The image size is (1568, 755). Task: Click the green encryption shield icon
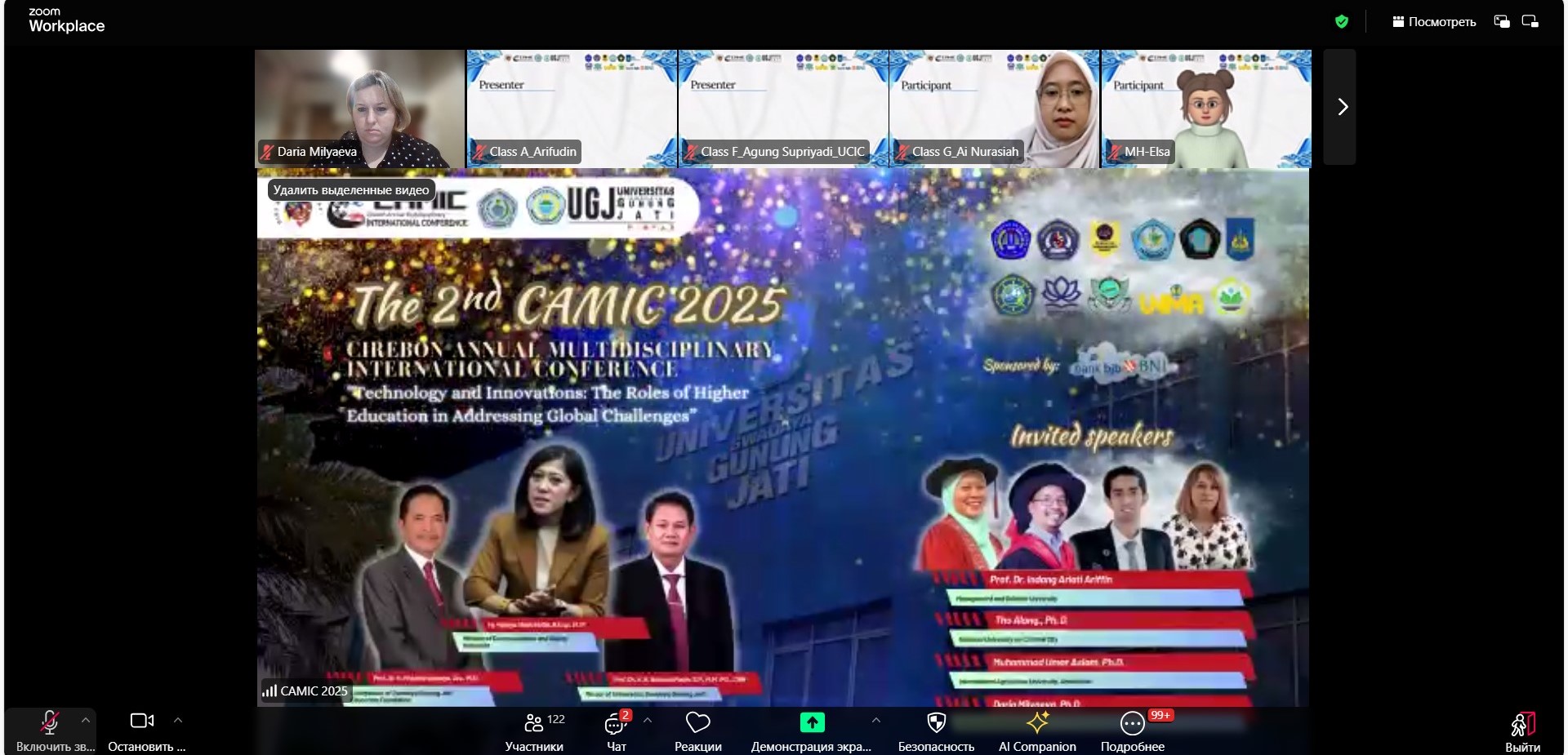pyautogui.click(x=1341, y=22)
